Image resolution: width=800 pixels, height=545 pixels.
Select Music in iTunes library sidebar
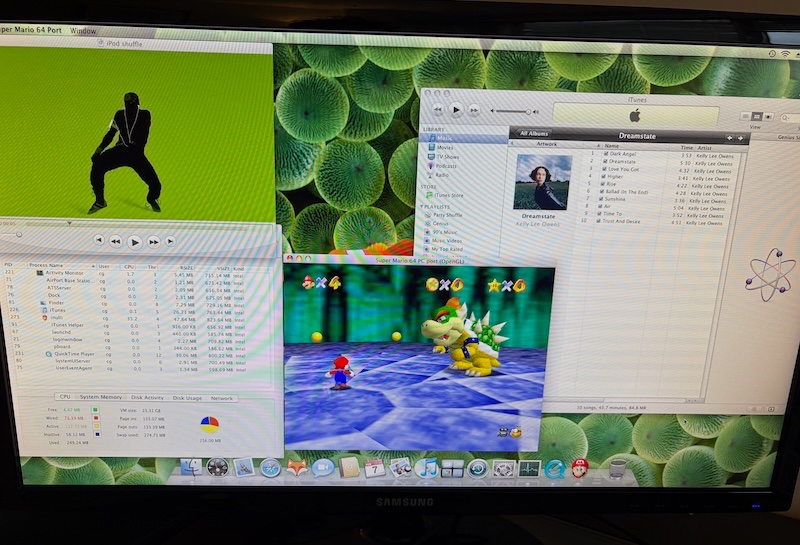(463, 138)
